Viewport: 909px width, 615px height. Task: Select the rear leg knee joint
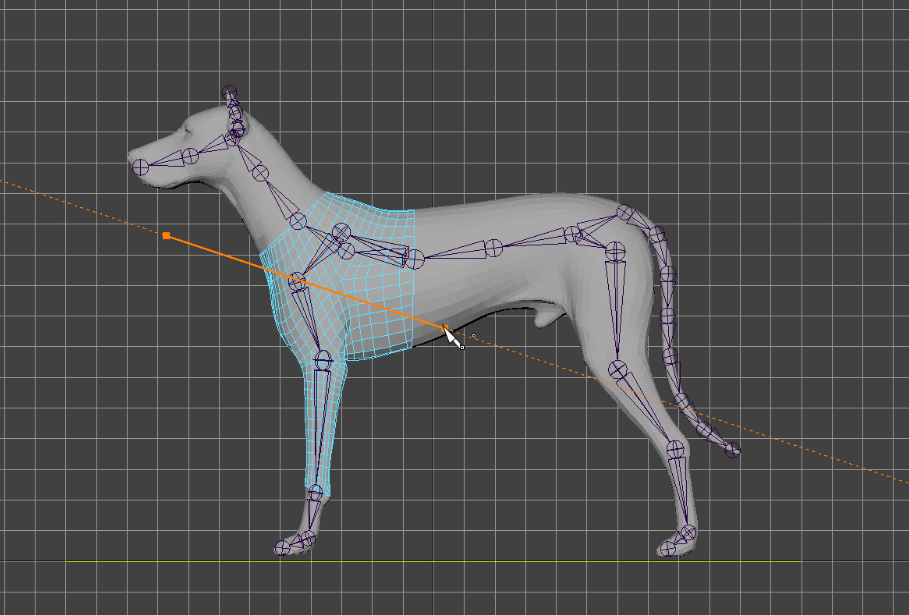pyautogui.click(x=618, y=370)
